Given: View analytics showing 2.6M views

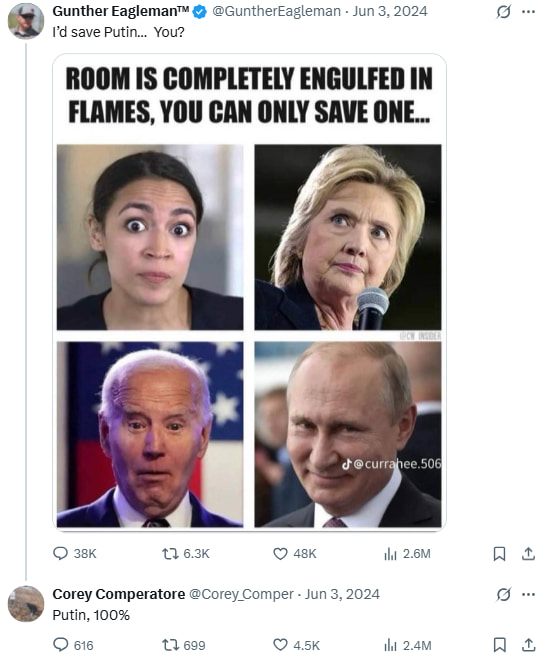Looking at the screenshot, I should point(407,554).
